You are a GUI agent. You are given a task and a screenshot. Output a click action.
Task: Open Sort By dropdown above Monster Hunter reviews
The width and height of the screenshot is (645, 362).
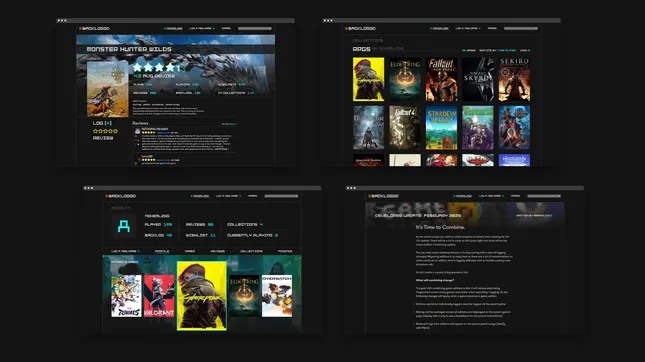coord(229,124)
